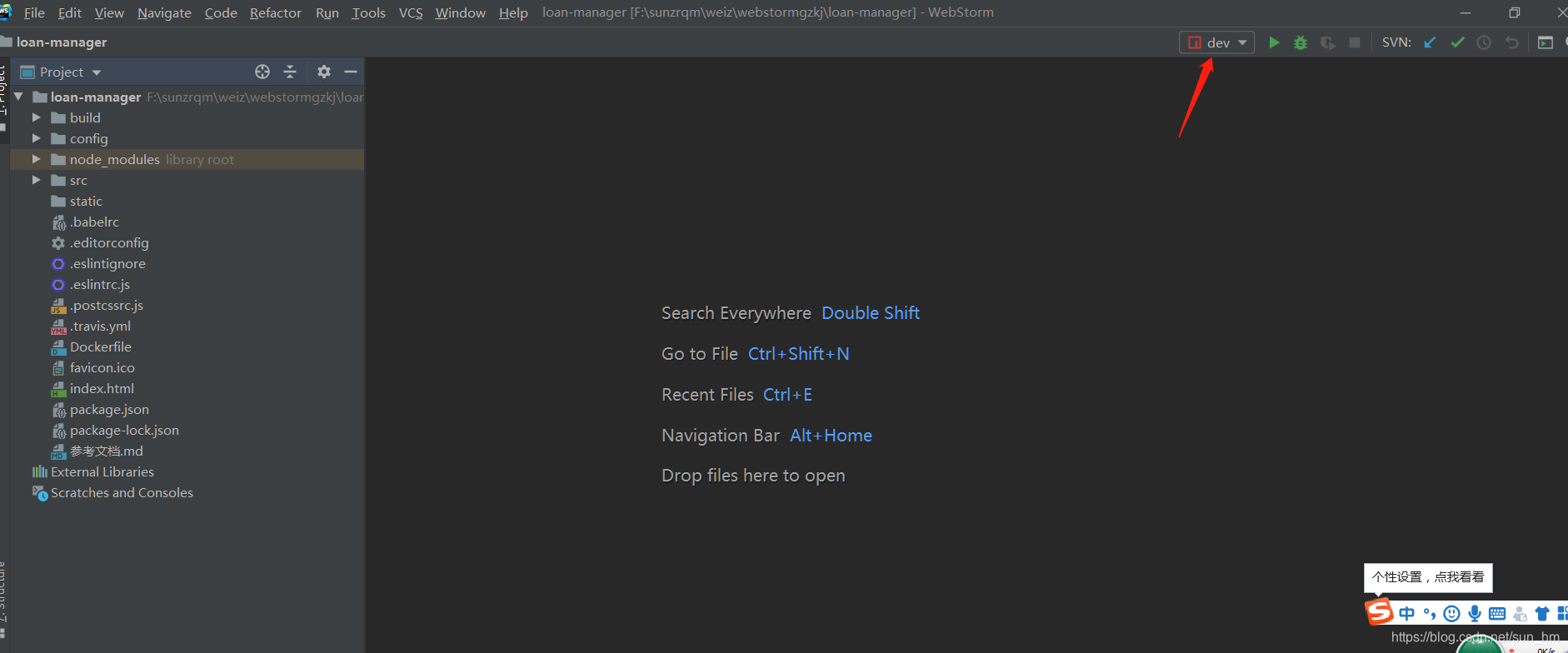The height and width of the screenshot is (653, 1568).
Task: Select the .editorconfig file
Action: pyautogui.click(x=100, y=243)
